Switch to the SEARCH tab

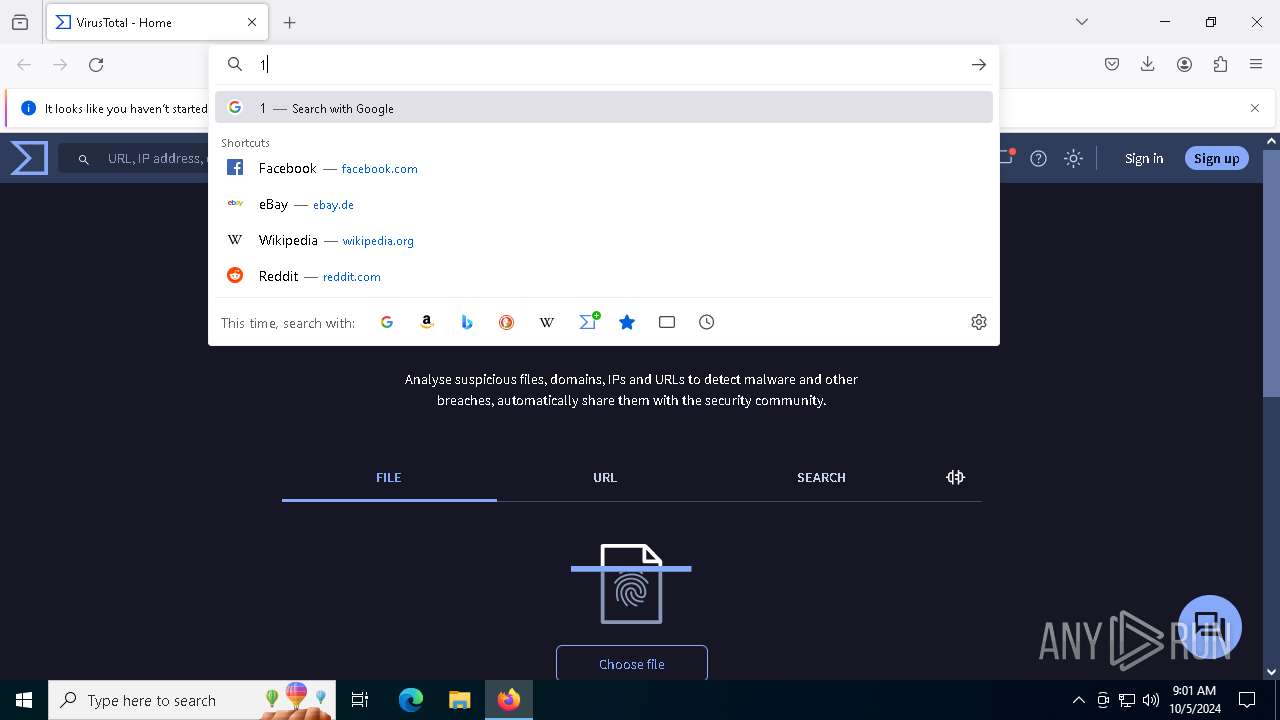tap(821, 478)
